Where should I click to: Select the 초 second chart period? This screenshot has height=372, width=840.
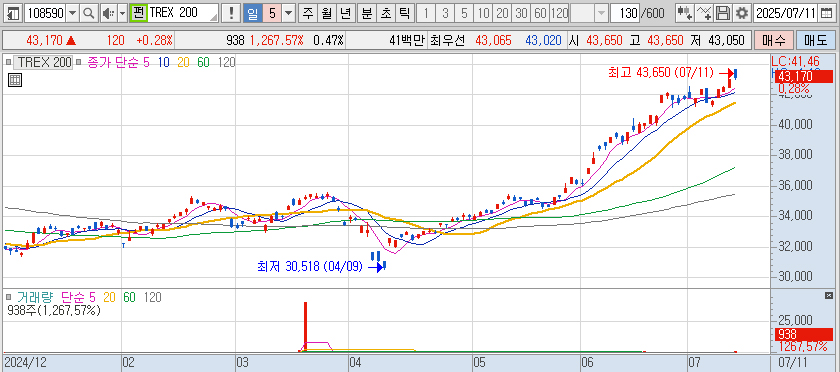(x=385, y=13)
